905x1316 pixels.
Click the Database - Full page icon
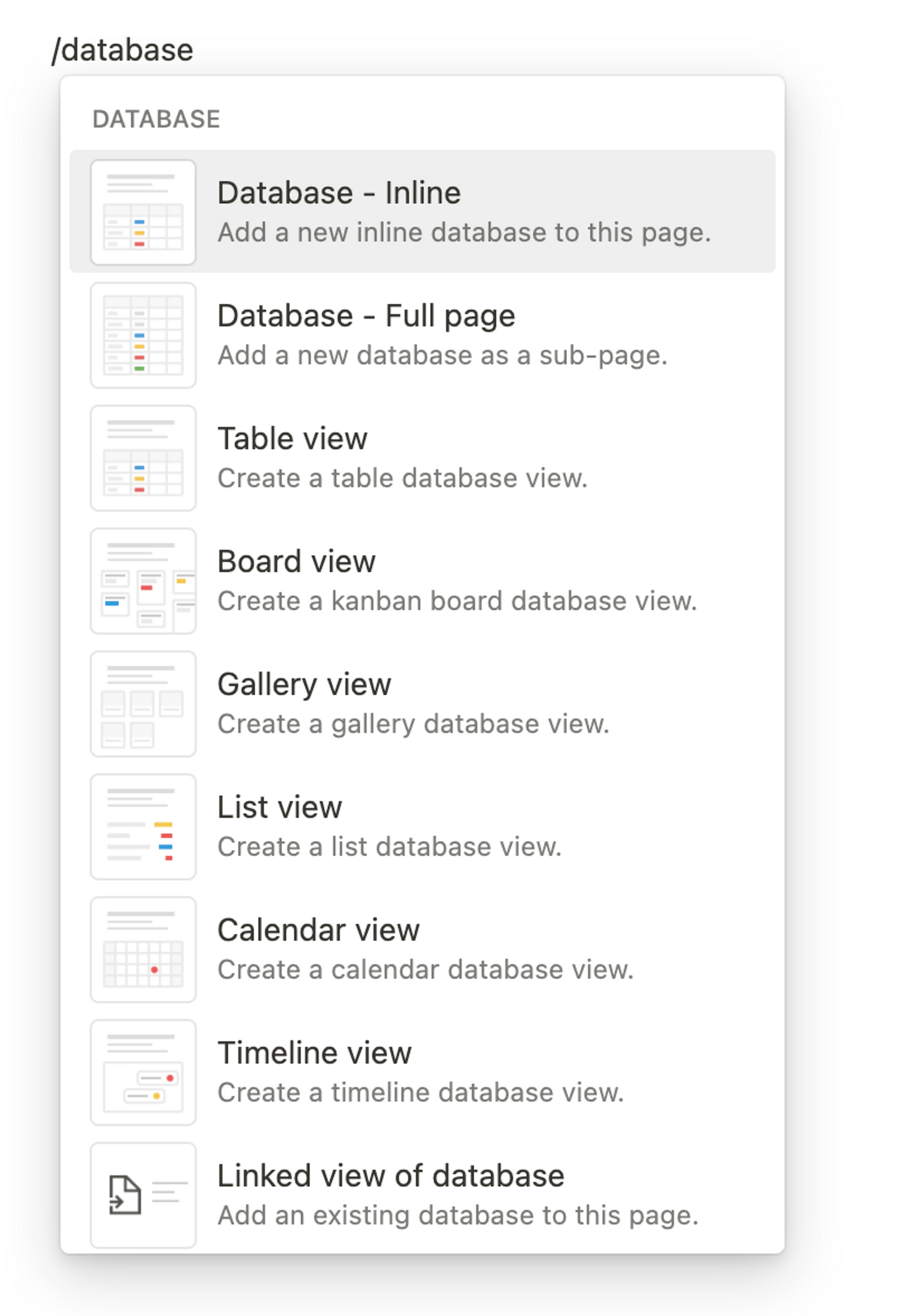[x=143, y=335]
